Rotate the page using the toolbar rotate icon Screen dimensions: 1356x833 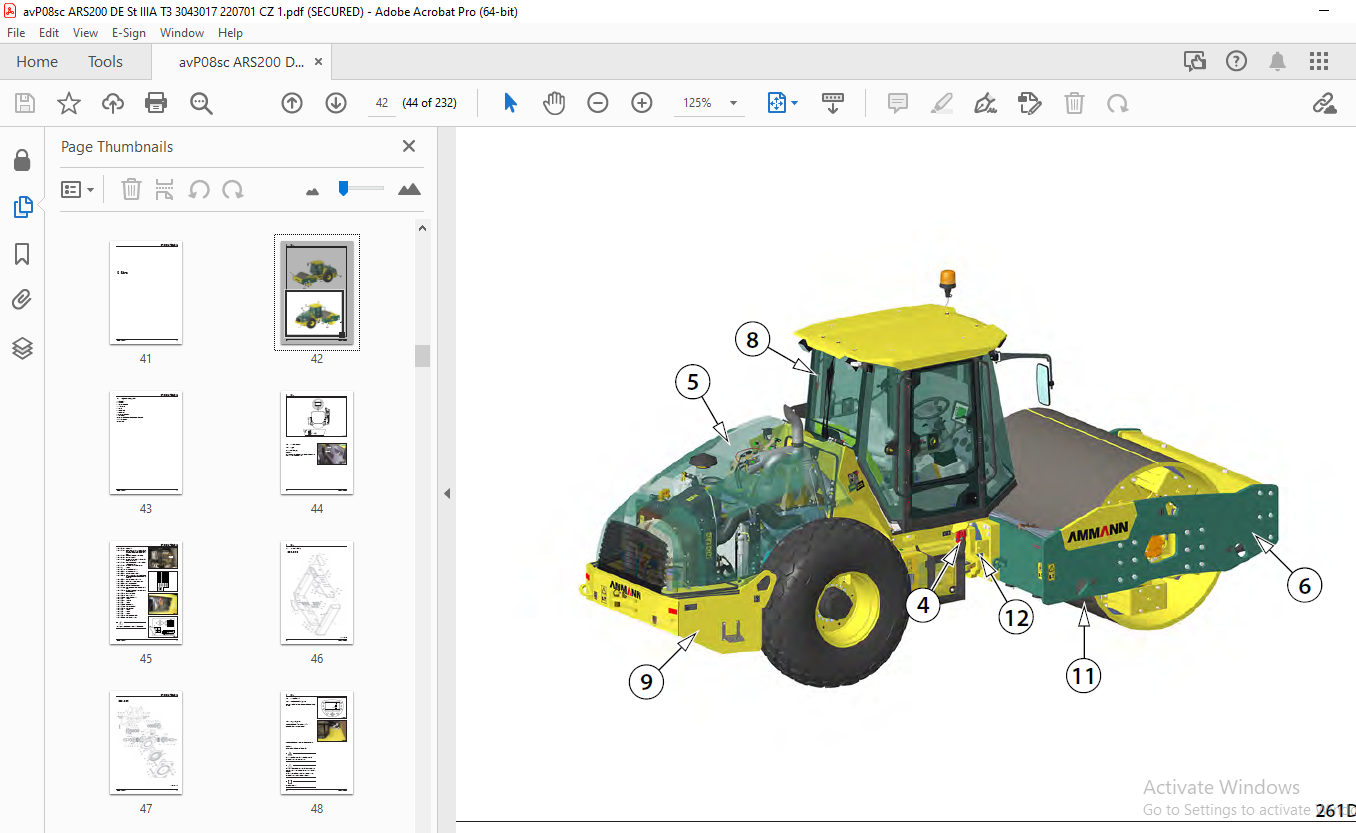(1118, 103)
